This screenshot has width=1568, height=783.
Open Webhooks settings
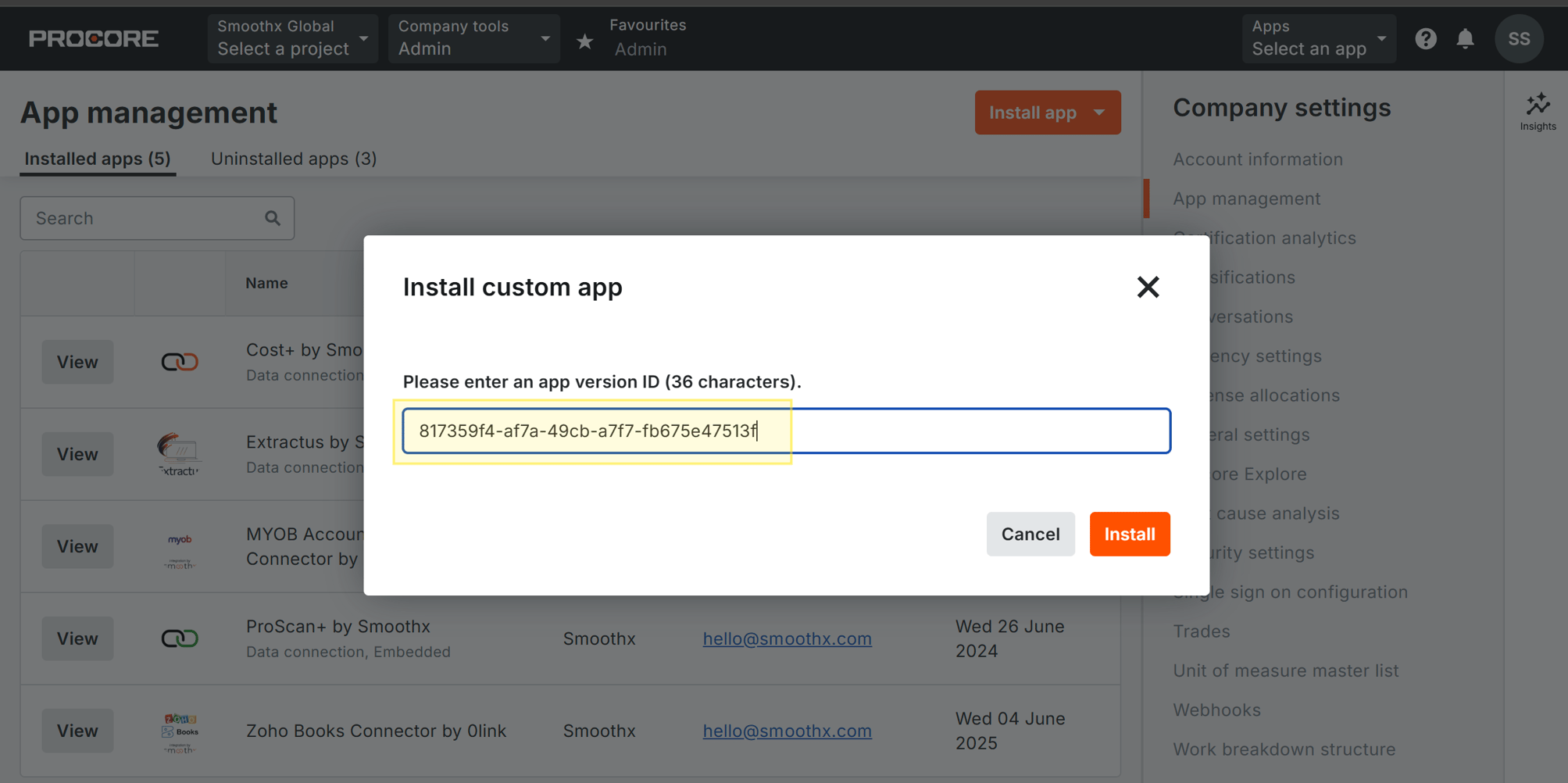click(1217, 710)
